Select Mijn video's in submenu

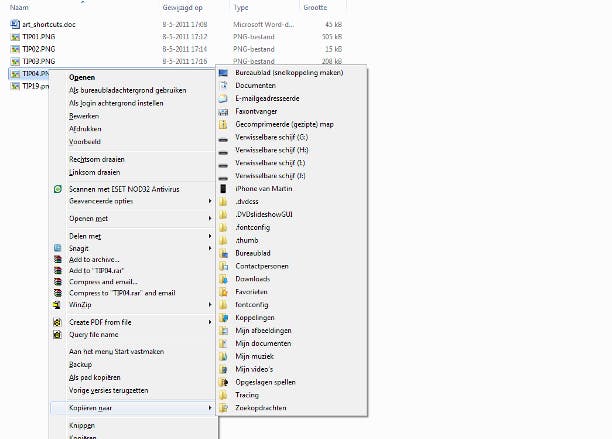click(x=254, y=369)
